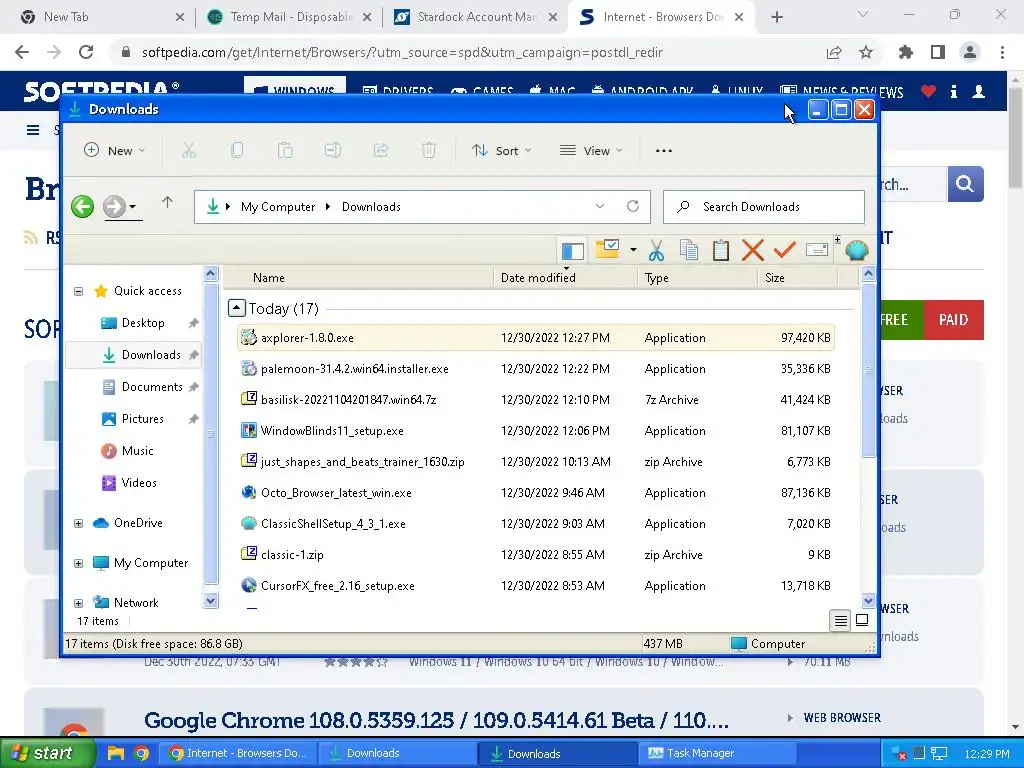Click the folder options icon in Classic toolbar
The image size is (1024, 768).
[607, 249]
